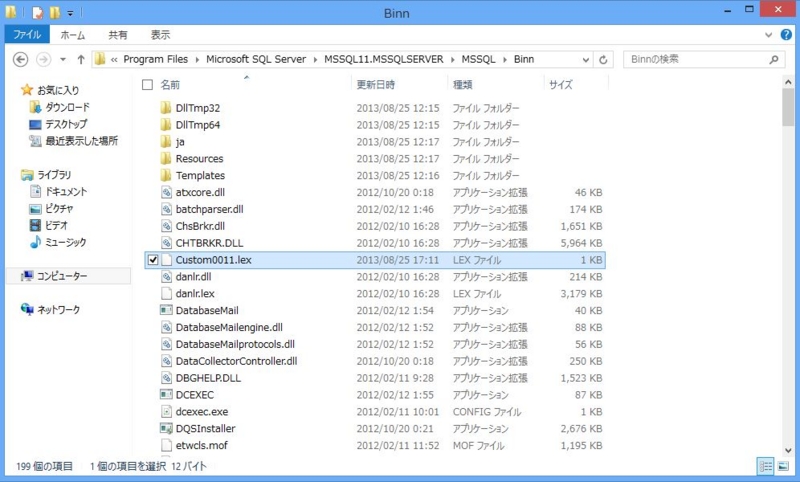Screen dimensions: 800x482
Task: Sort by 種類 column header
Action: 463,85
